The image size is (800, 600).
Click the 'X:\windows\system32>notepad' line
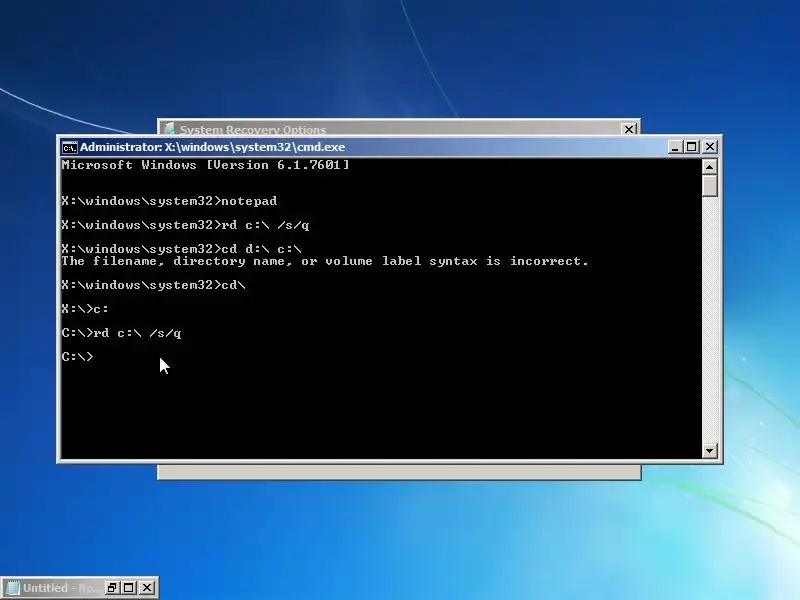point(169,201)
